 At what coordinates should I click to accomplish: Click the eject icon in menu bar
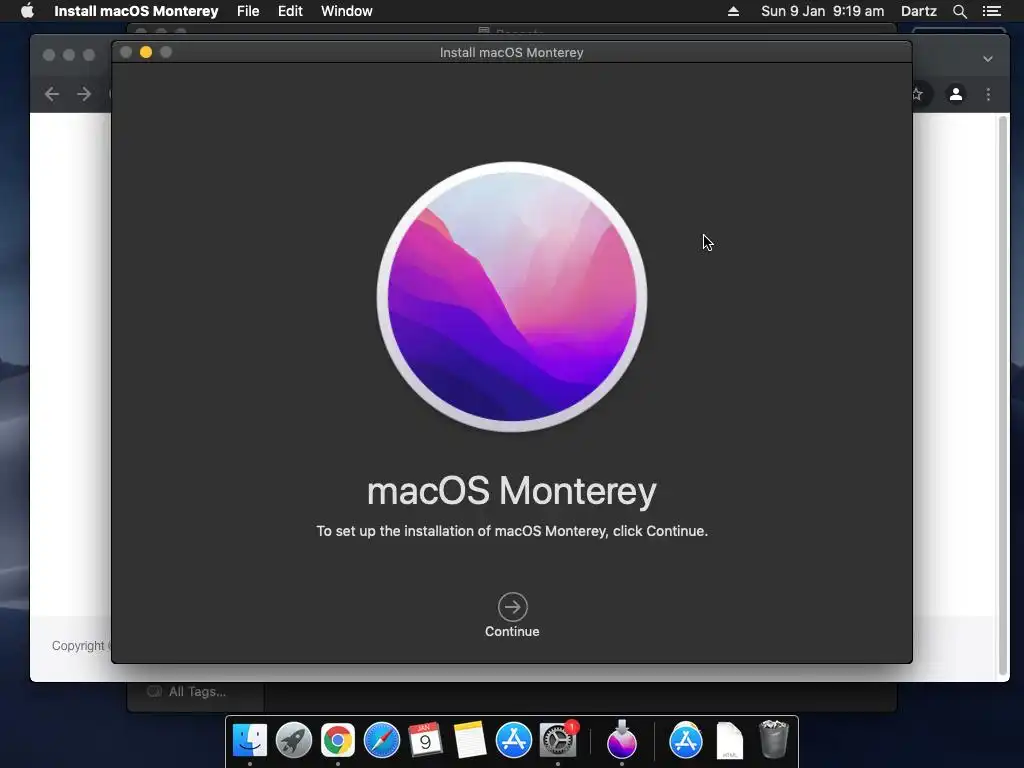(x=733, y=11)
